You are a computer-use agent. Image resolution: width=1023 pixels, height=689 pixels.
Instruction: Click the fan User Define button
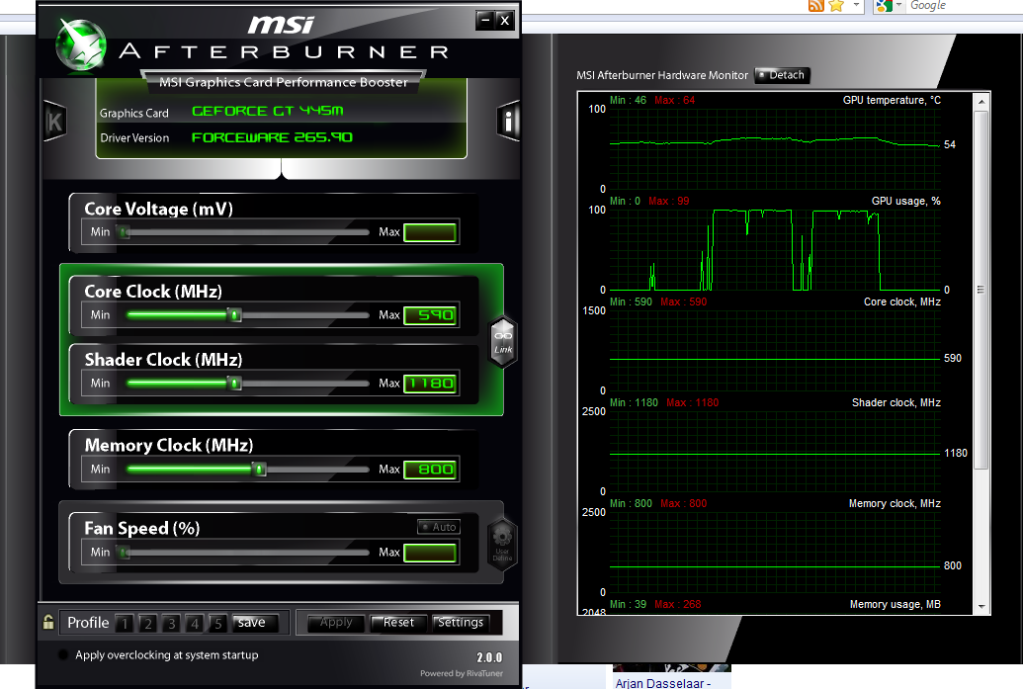pos(502,544)
